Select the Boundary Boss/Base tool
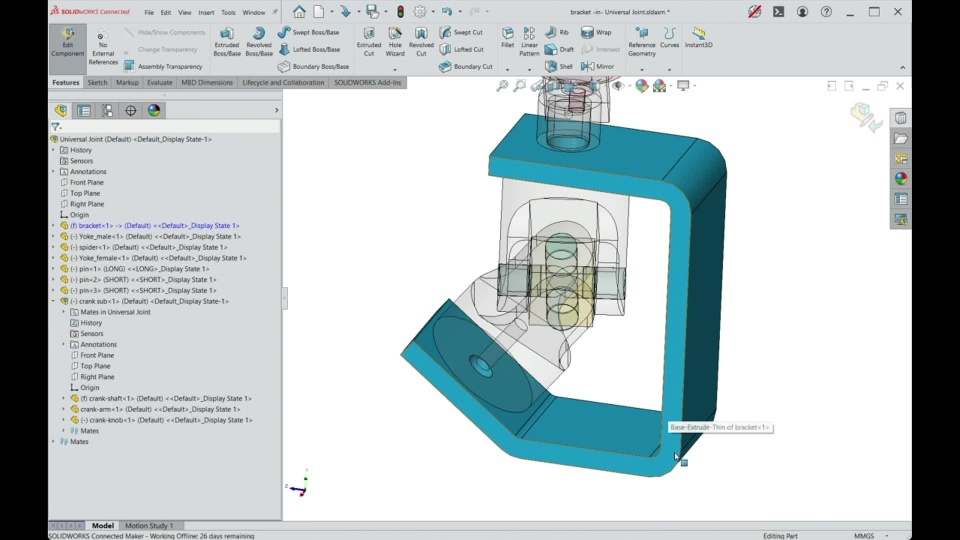 [313, 66]
